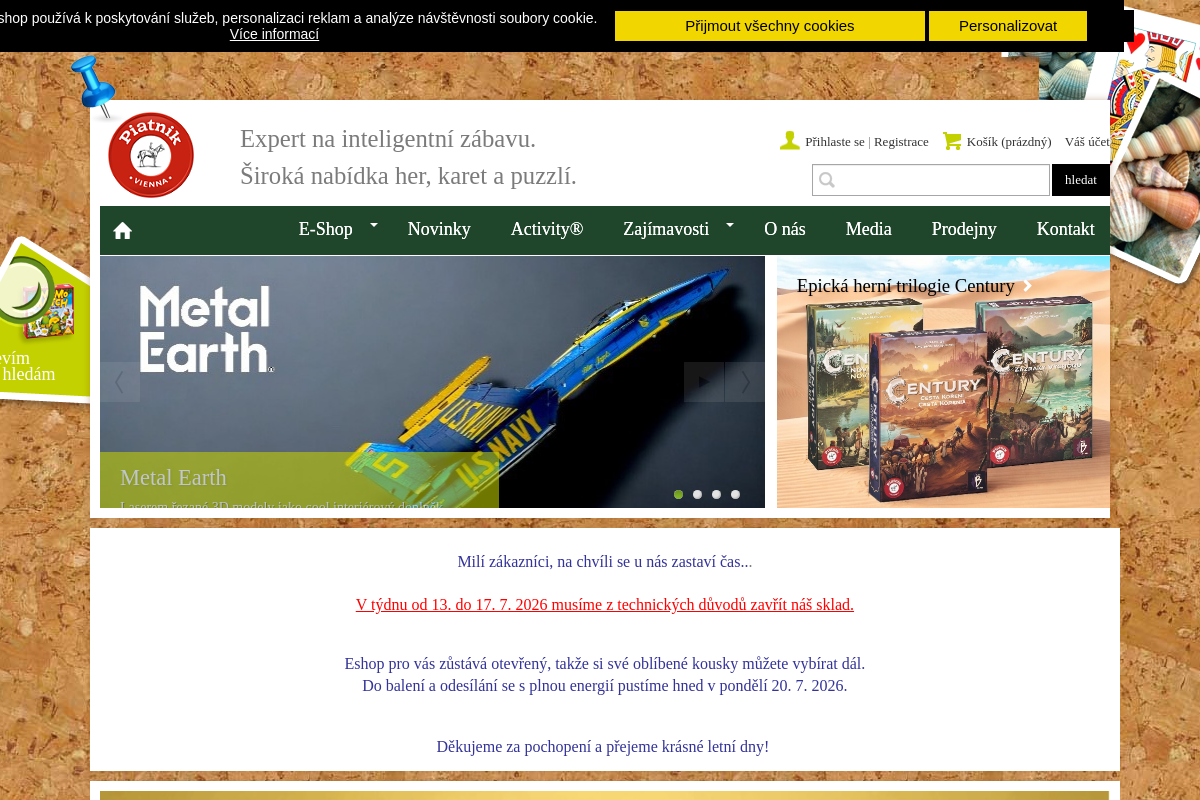The height and width of the screenshot is (800, 1200).
Task: Click the Expert na inteligentní zábavu slogan
Action: [x=388, y=139]
